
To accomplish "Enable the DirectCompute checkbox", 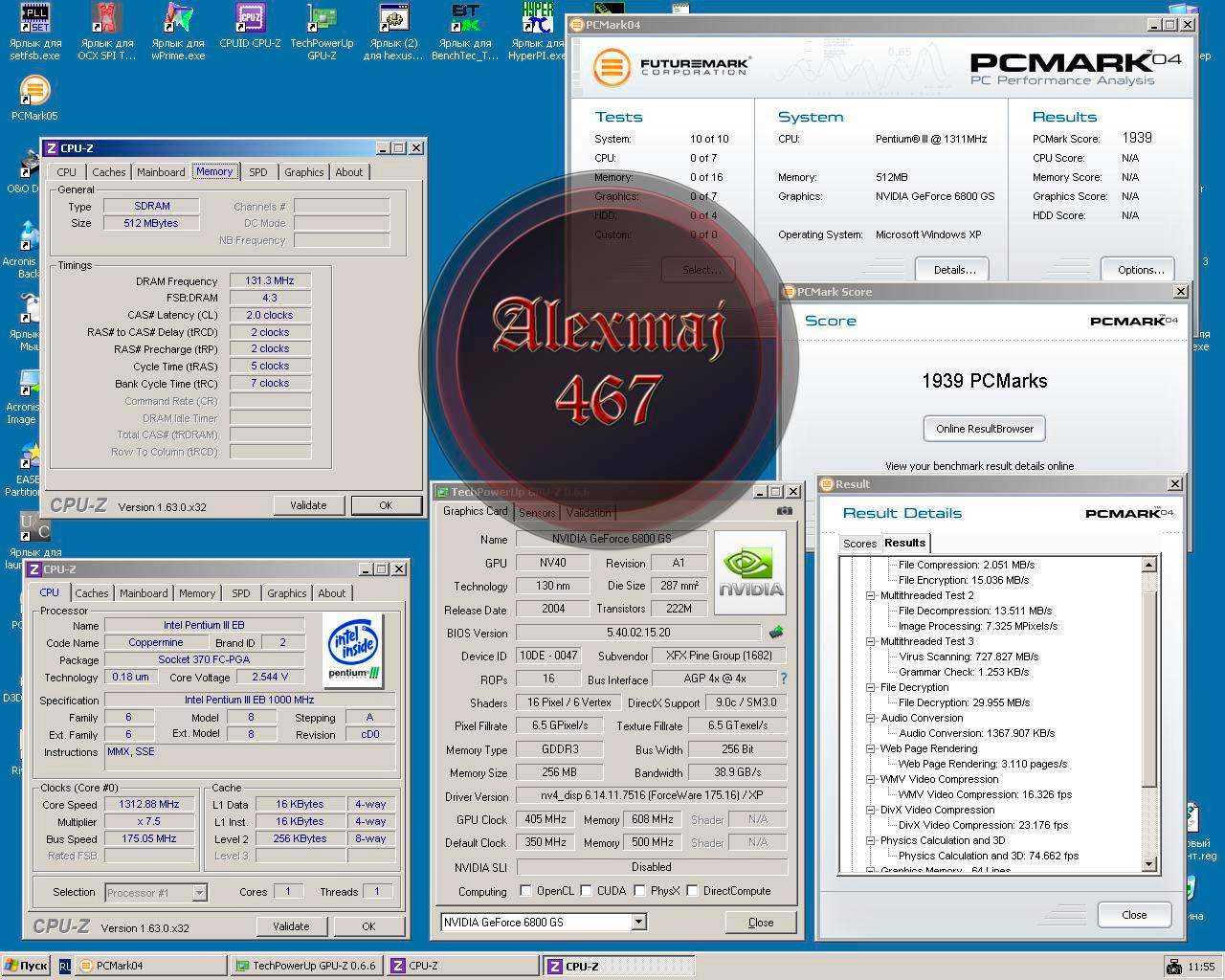I will [692, 891].
